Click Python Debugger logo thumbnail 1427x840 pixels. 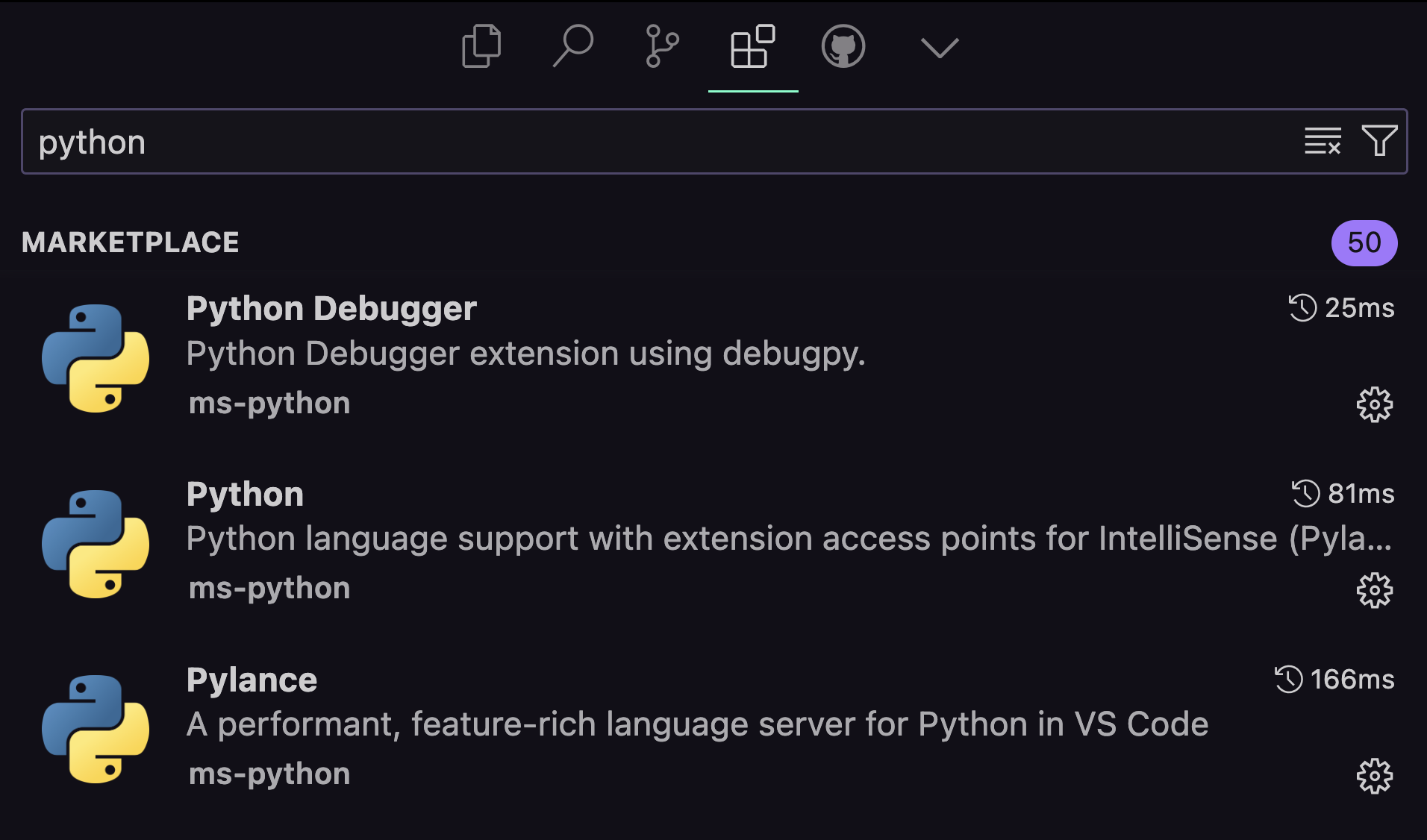click(96, 358)
